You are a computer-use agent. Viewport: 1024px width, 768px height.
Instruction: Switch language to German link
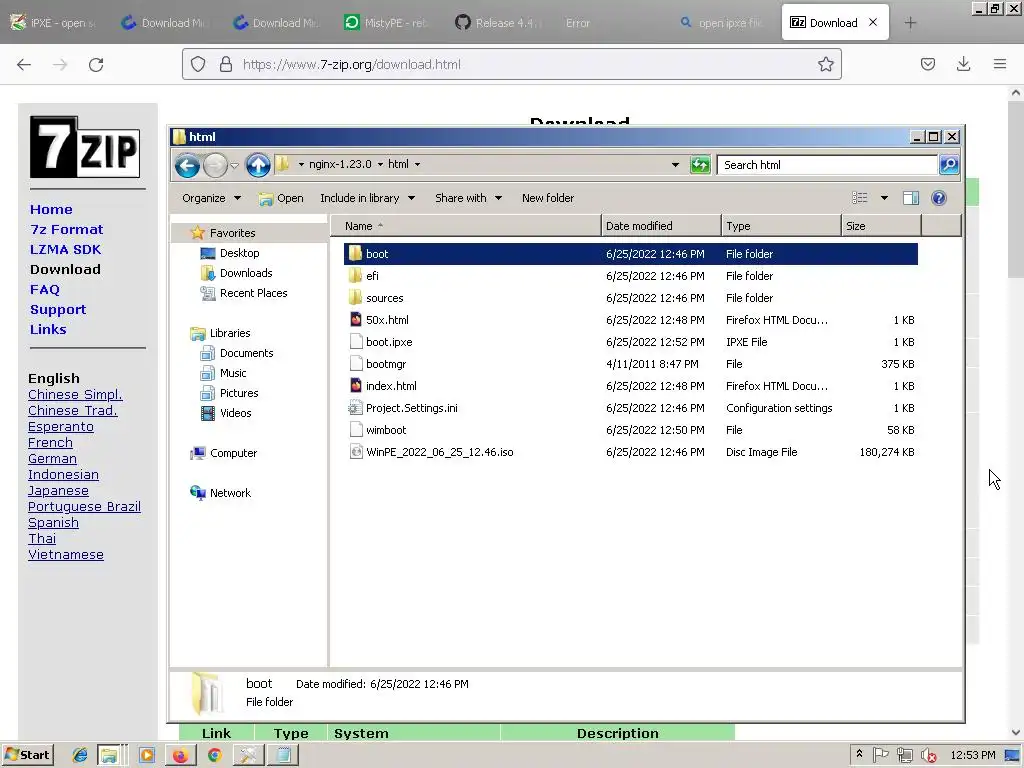(x=52, y=458)
